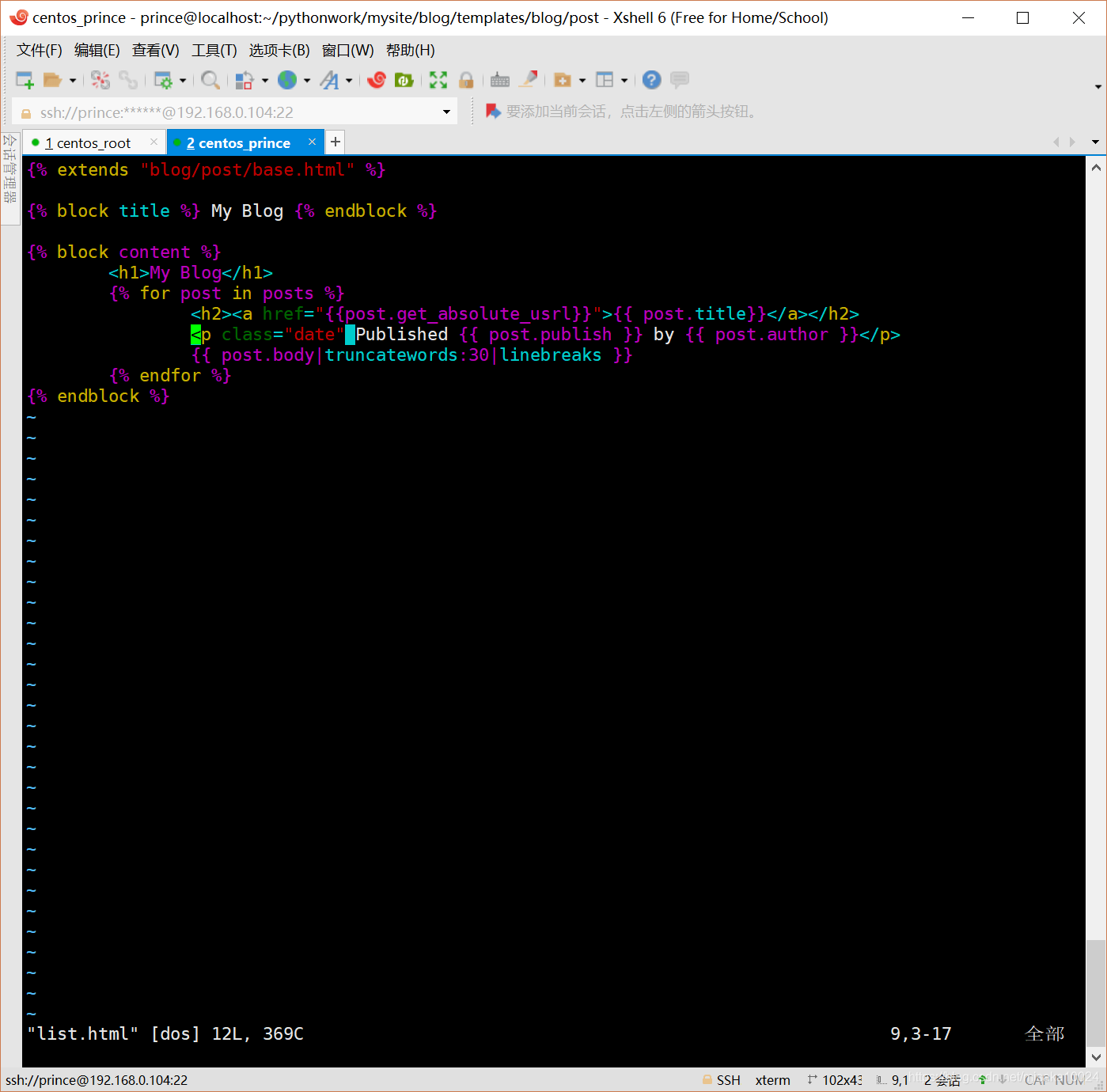
Task: Click the 9,3-17 cursor position text
Action: 921,1034
